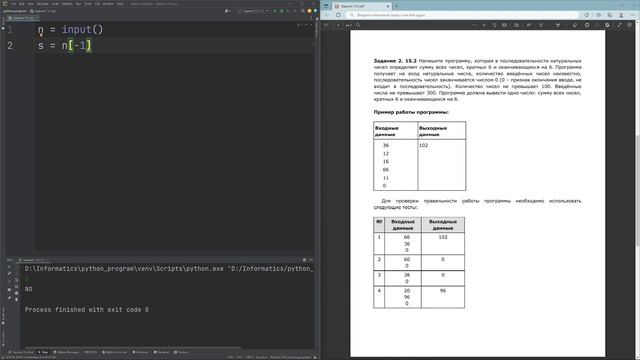Open a new browser tab with plus button
The image size is (640, 360).
[x=396, y=6]
